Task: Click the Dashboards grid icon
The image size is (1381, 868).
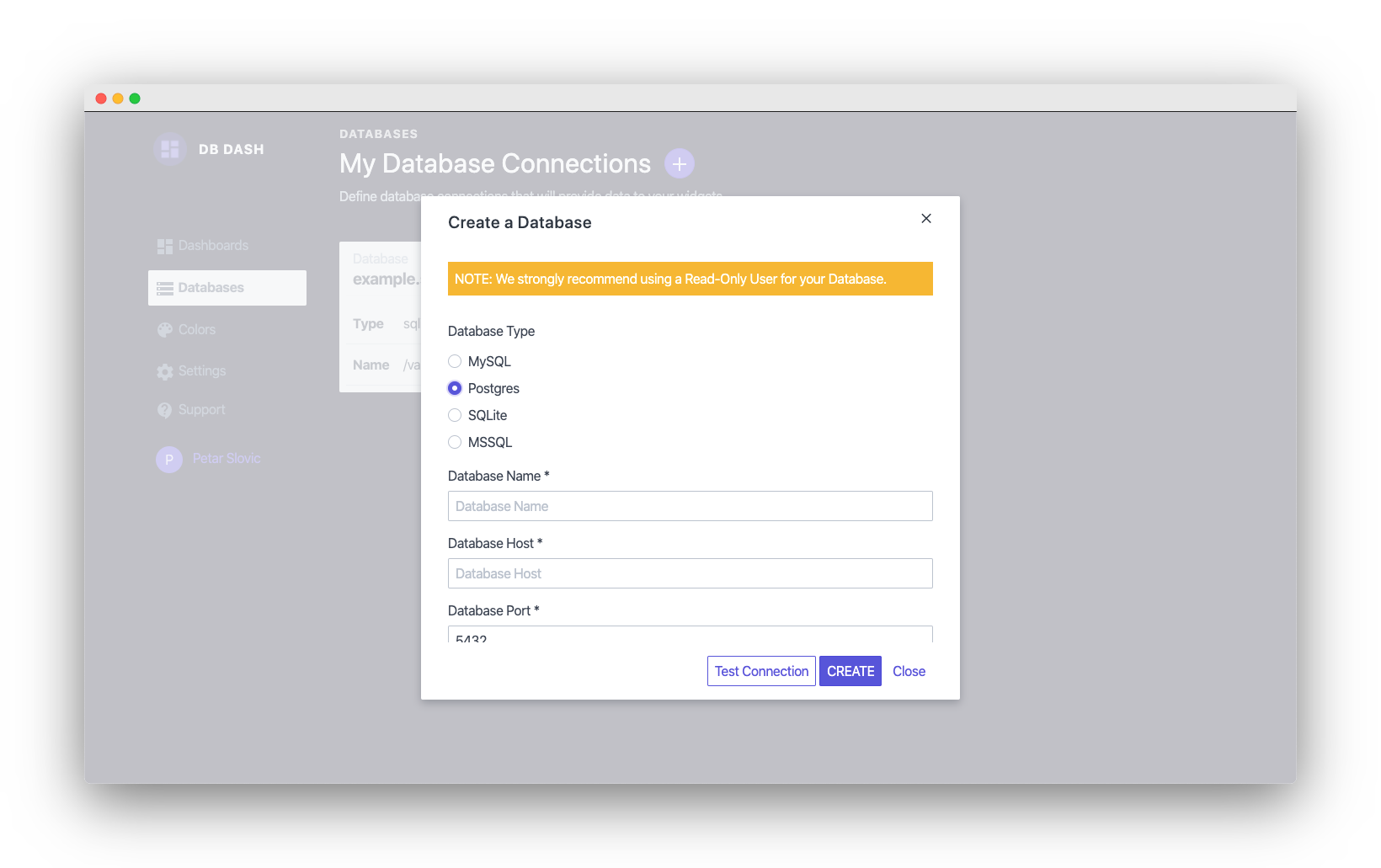Action: tap(165, 246)
